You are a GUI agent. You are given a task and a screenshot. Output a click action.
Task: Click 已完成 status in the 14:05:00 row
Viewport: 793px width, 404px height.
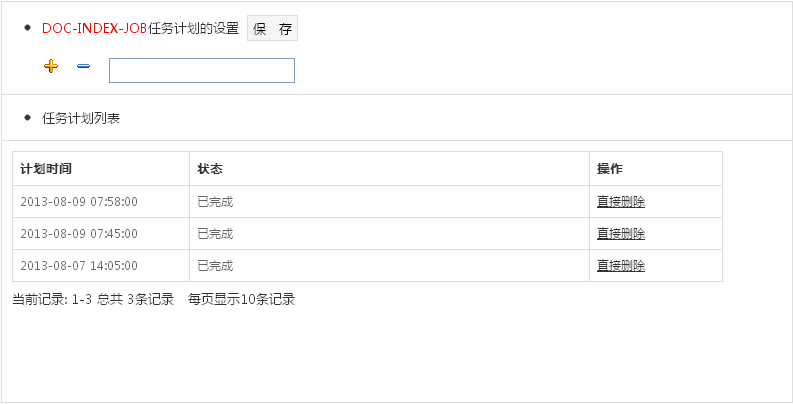(x=215, y=265)
